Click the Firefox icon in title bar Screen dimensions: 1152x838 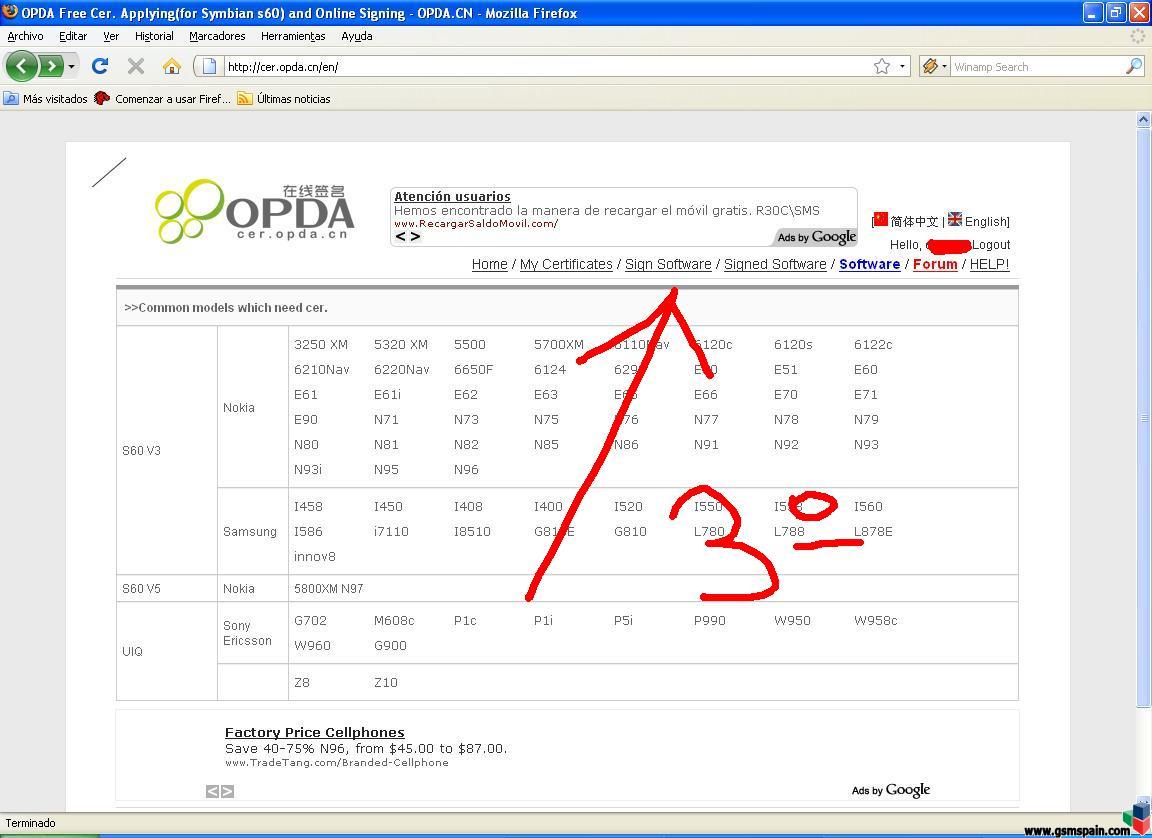tap(10, 12)
